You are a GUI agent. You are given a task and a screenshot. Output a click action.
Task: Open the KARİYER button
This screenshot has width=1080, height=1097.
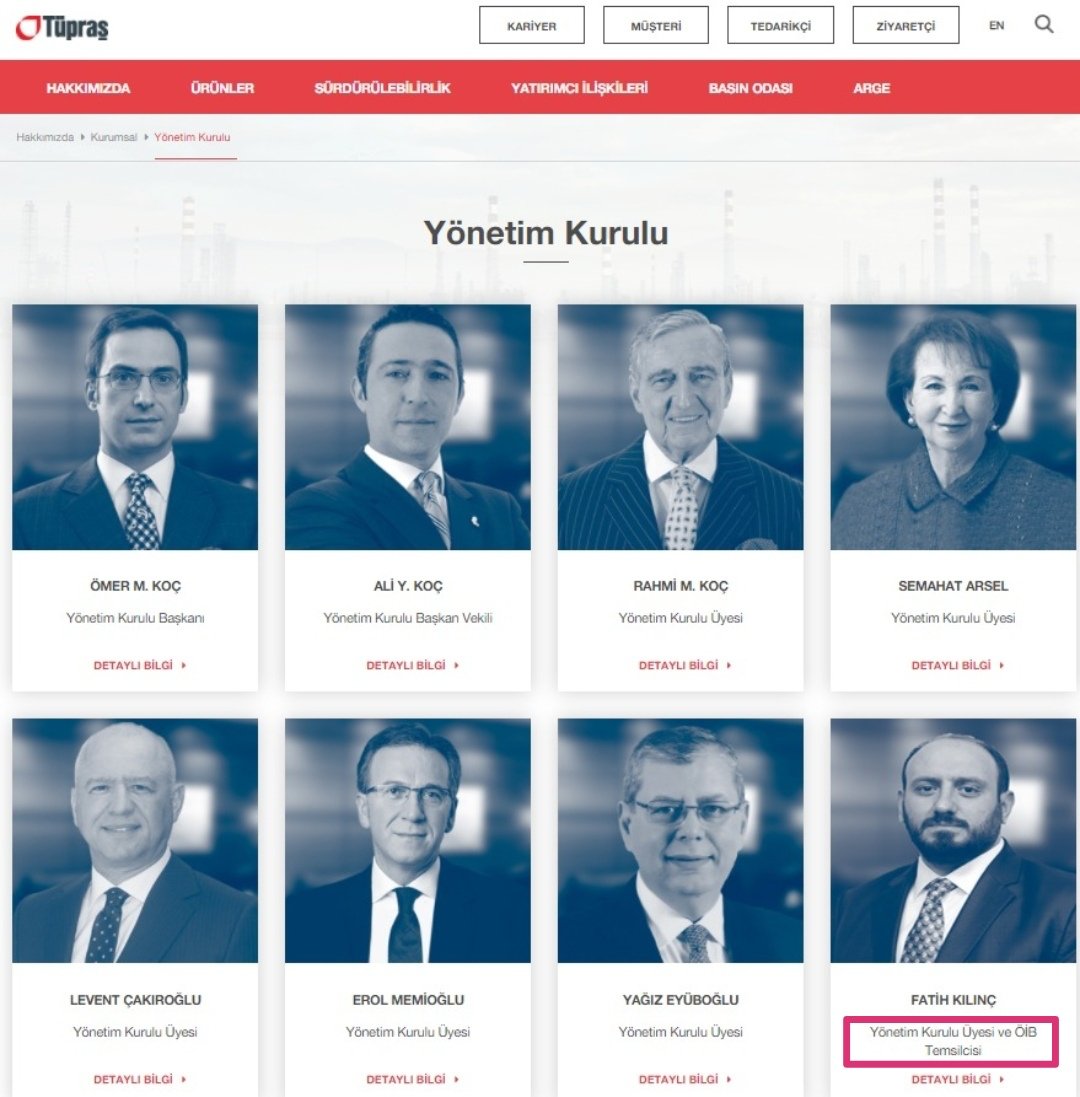click(532, 25)
